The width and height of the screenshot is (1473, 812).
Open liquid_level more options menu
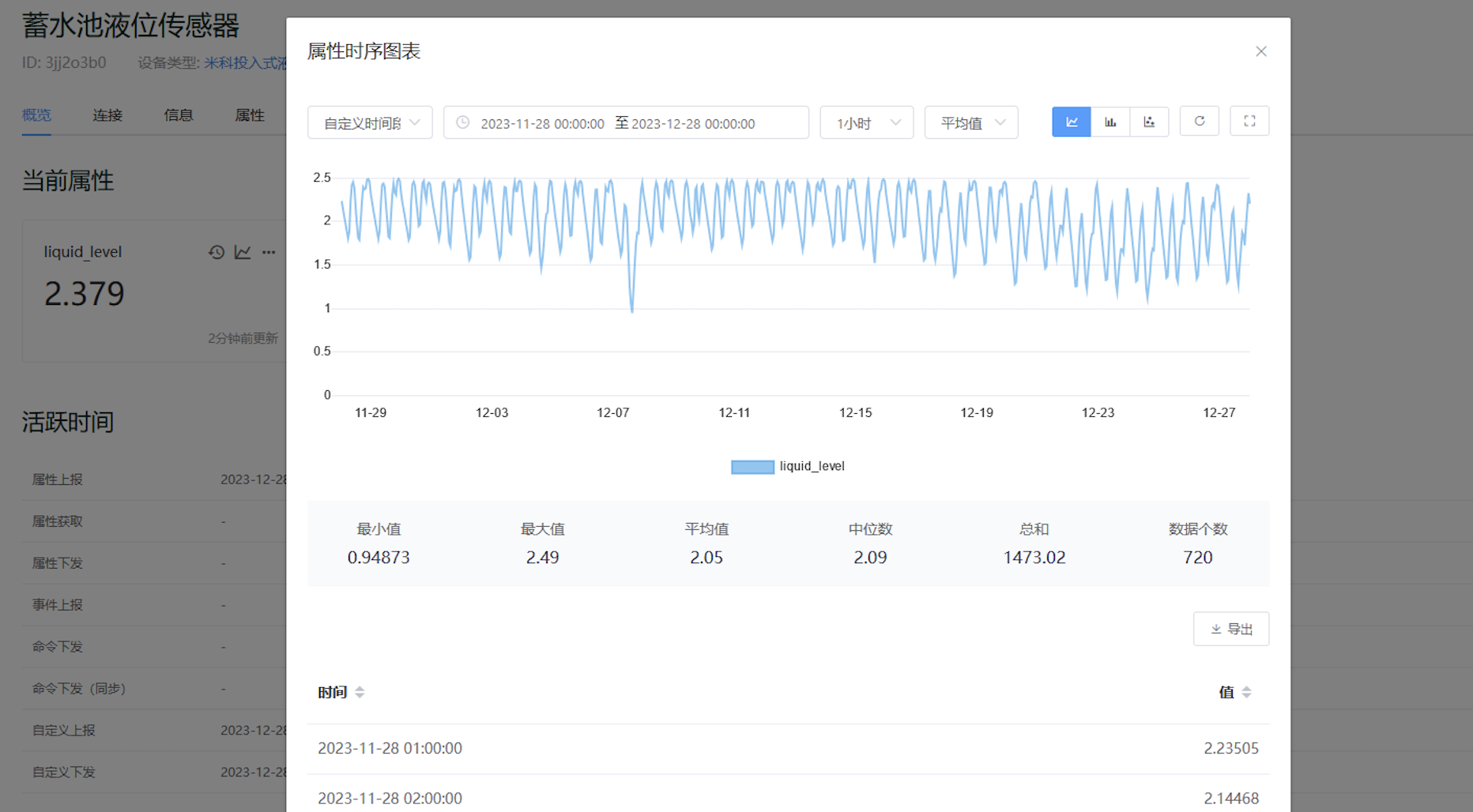tap(269, 252)
